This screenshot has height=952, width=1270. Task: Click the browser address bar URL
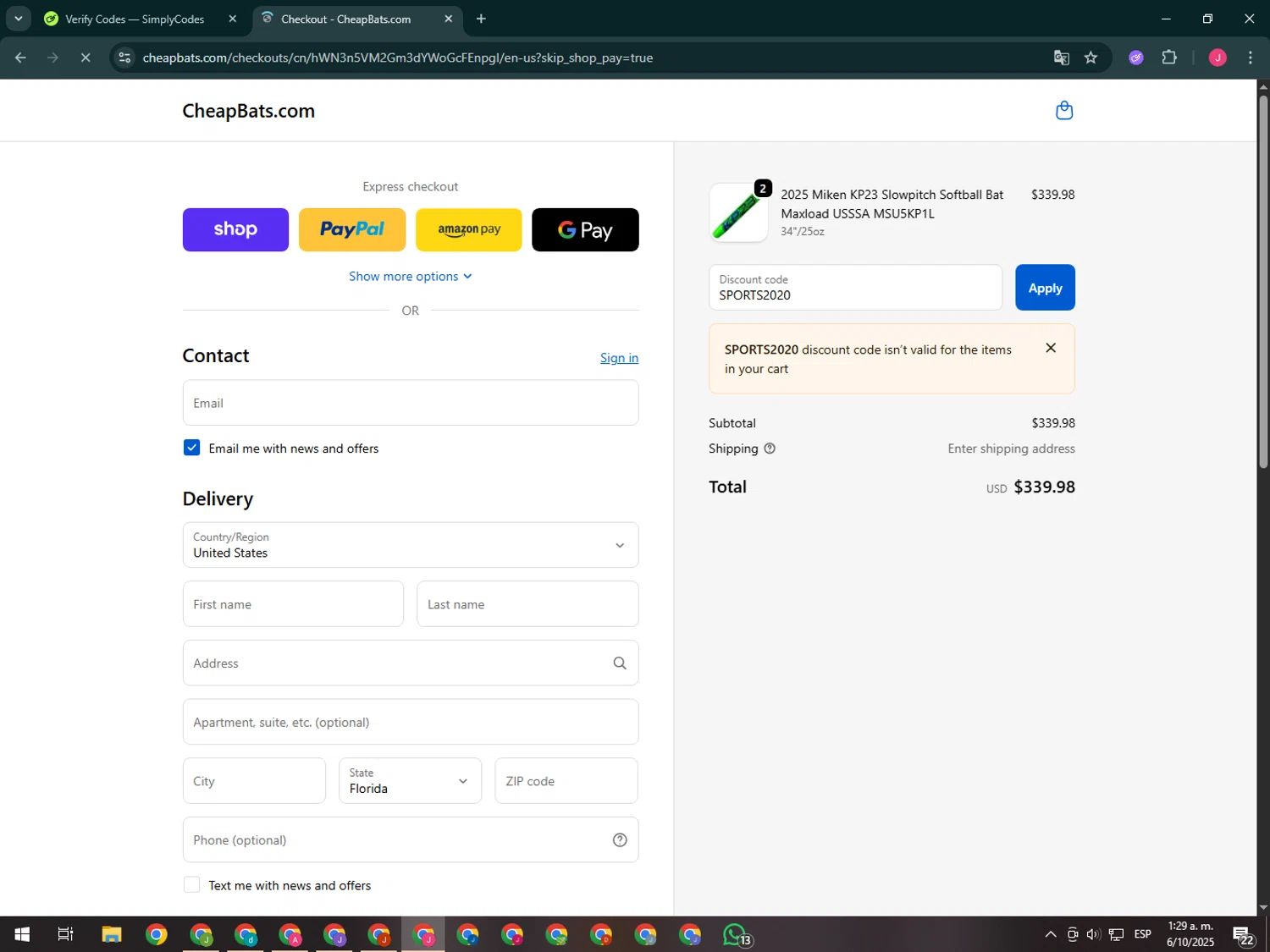(398, 58)
